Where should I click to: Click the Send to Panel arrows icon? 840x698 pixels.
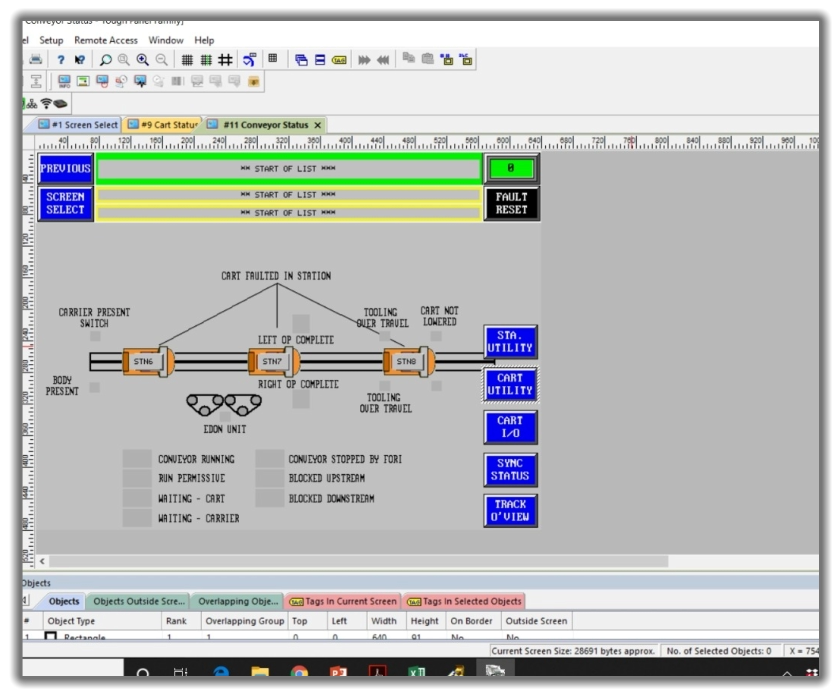363,58
